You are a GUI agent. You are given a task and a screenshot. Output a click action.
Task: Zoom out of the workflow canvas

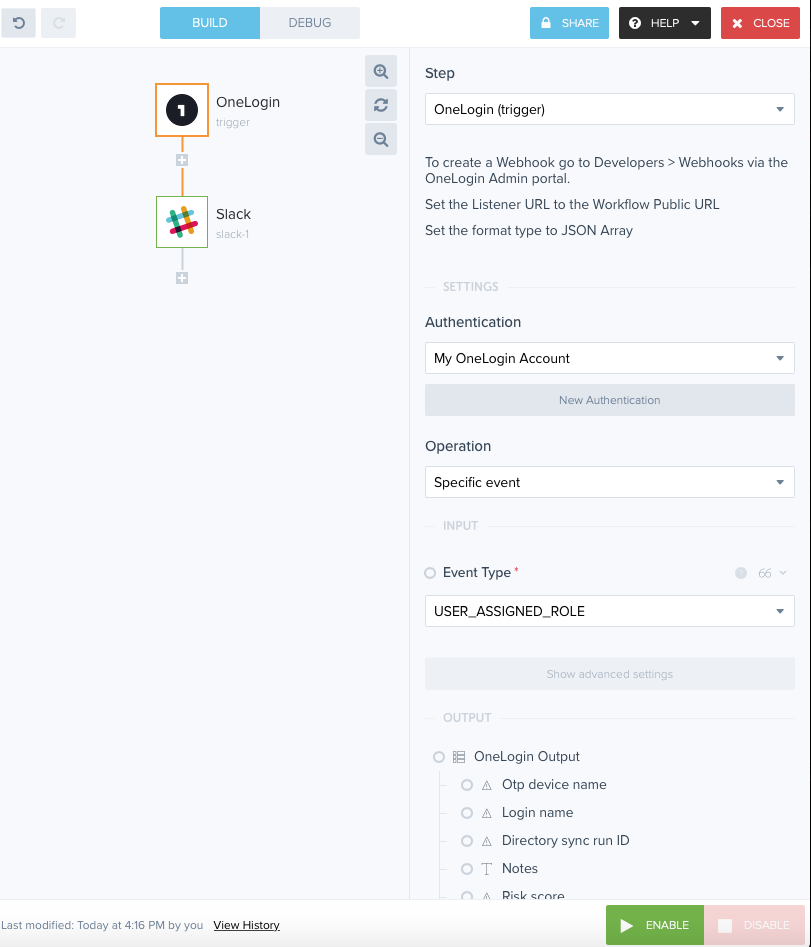(x=381, y=140)
